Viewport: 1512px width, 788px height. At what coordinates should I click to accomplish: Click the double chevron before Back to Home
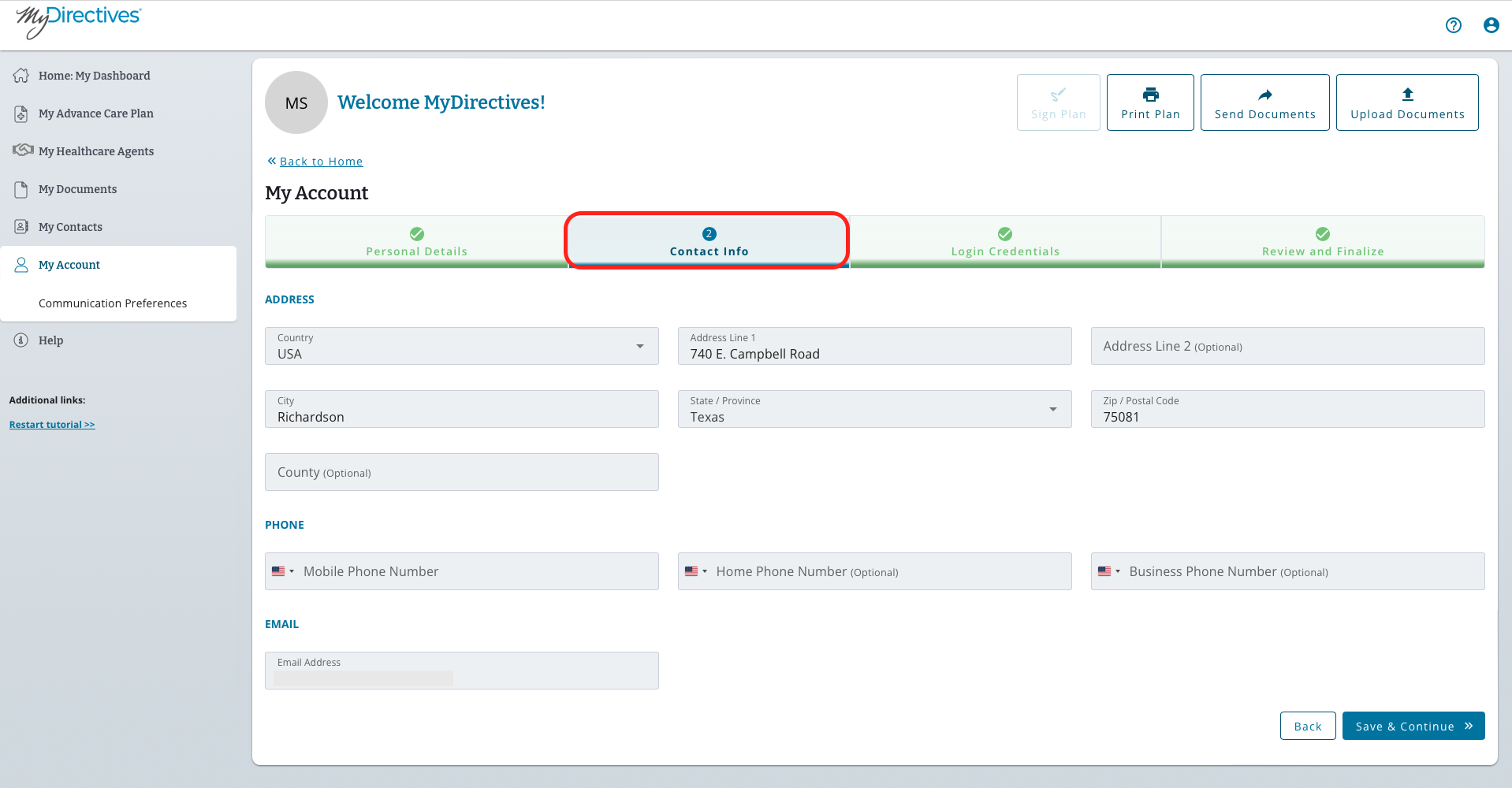272,161
